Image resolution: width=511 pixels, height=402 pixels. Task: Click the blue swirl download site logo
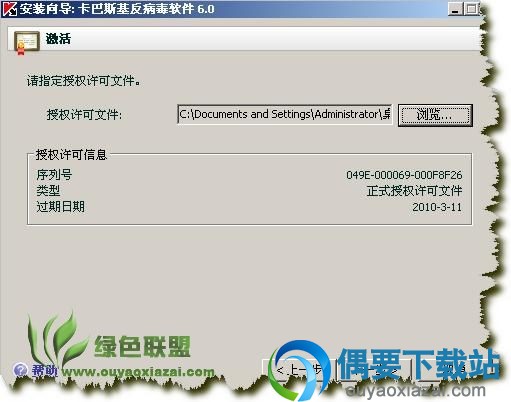pyautogui.click(x=300, y=370)
